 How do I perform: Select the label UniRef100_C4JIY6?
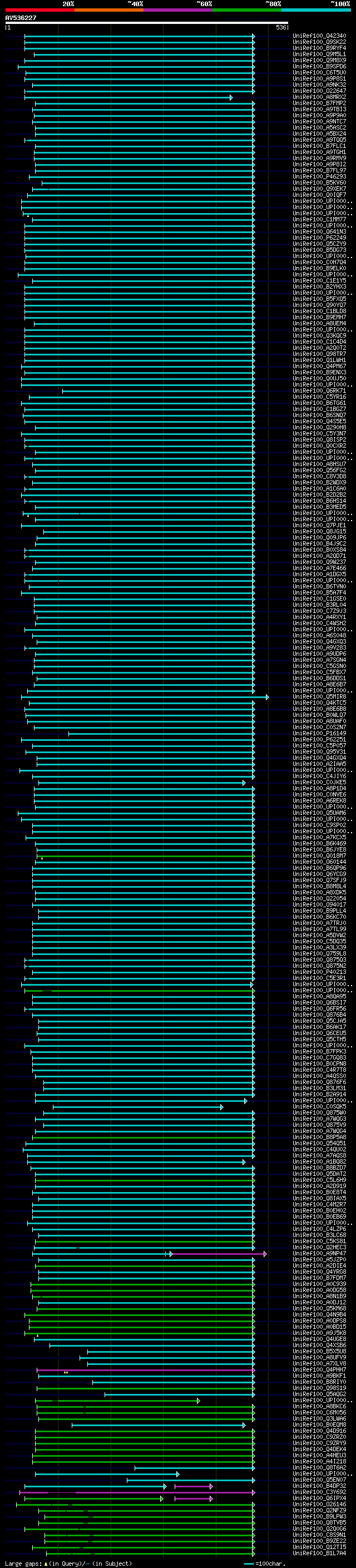coord(319,776)
